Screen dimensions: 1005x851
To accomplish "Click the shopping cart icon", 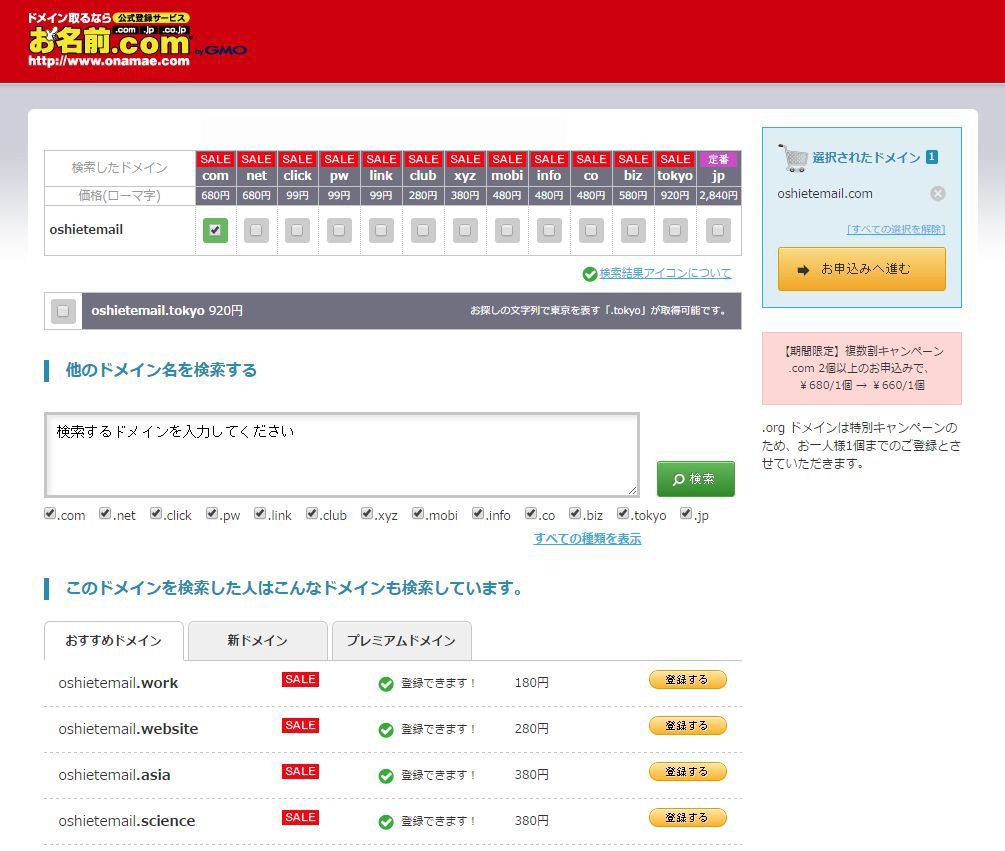I will [x=793, y=158].
